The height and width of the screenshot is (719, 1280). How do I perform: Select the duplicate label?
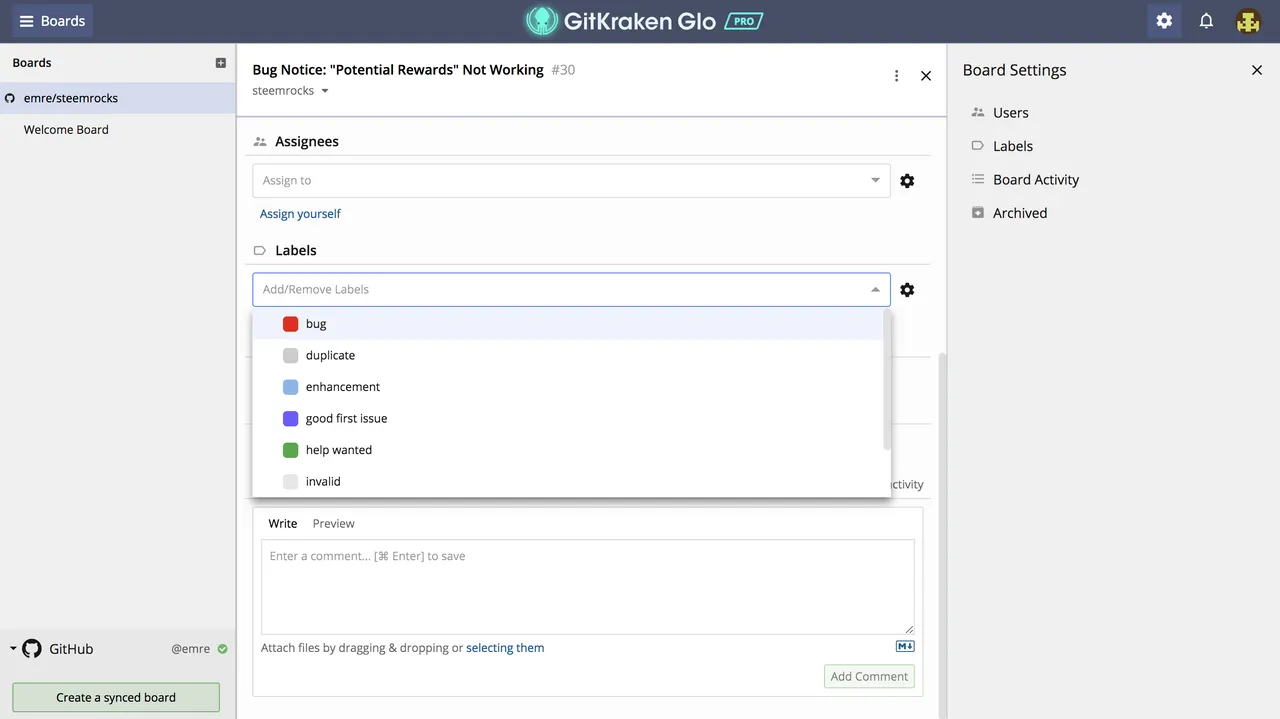pyautogui.click(x=568, y=355)
